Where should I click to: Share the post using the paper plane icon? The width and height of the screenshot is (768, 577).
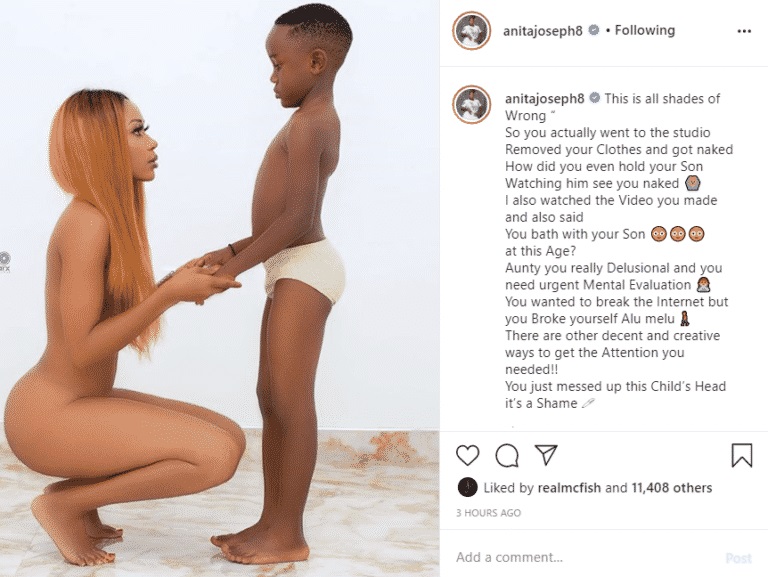(x=546, y=455)
